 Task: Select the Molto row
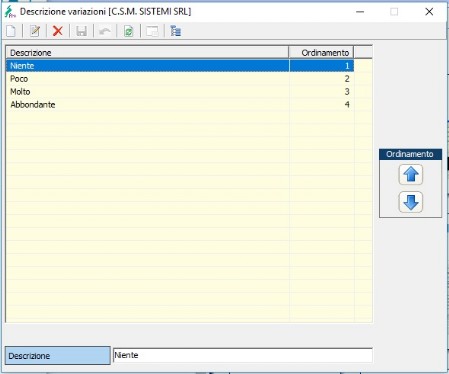(x=180, y=92)
